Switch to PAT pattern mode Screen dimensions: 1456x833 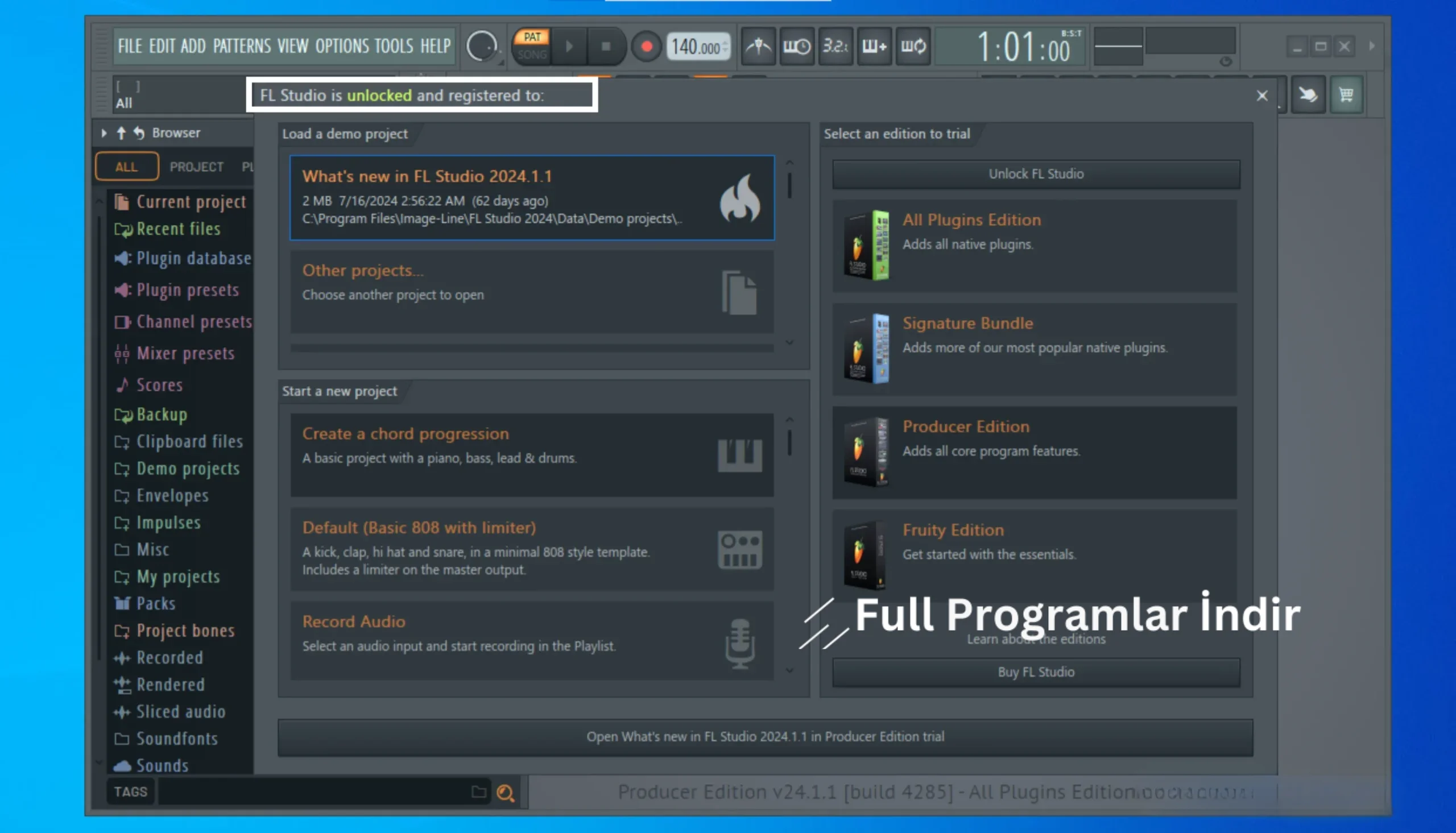(532, 37)
